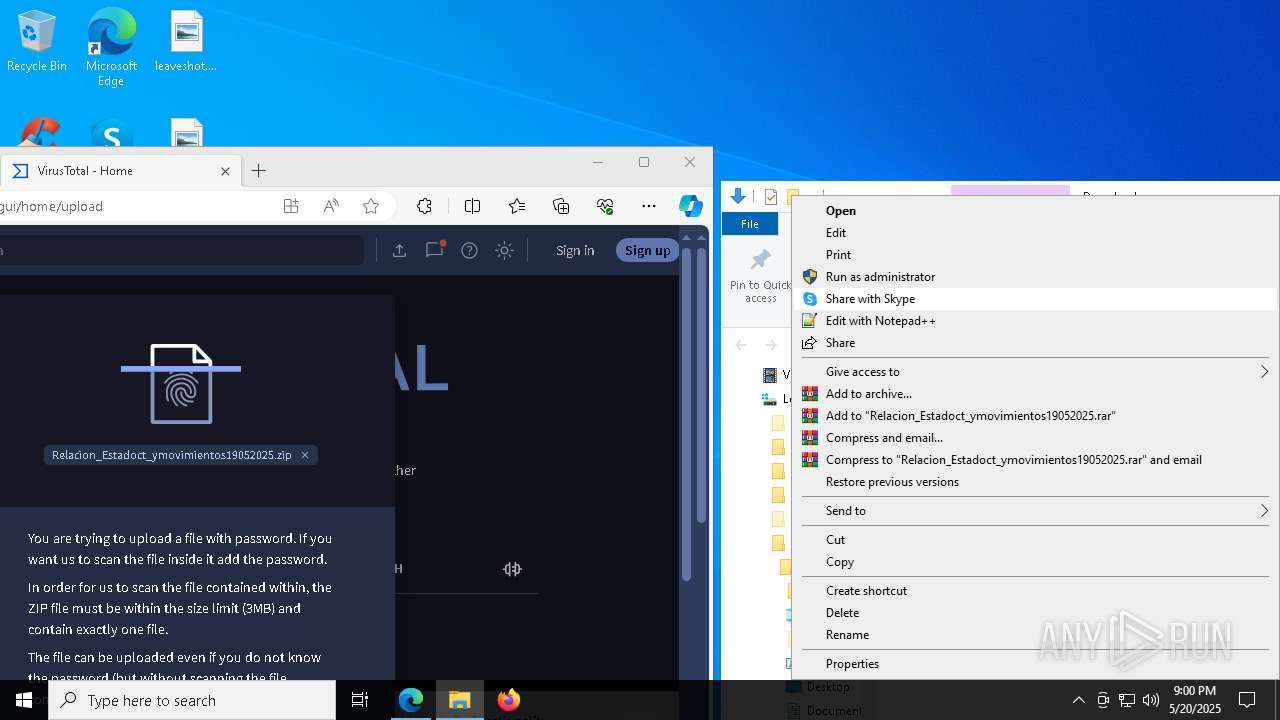Close the VirusTotal - Home tab
This screenshot has width=1280, height=720.
tap(225, 171)
